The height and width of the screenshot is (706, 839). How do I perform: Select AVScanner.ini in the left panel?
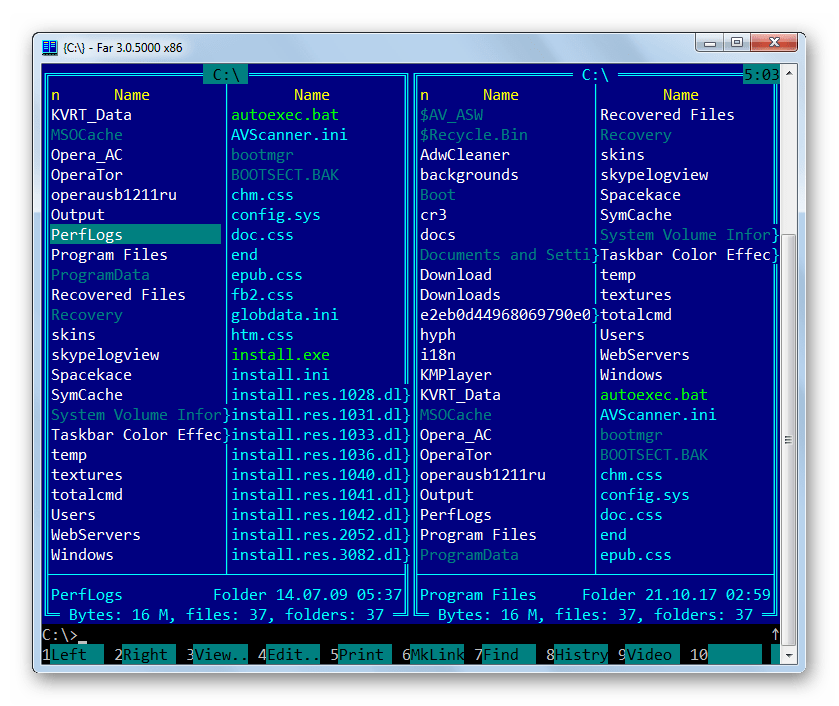pyautogui.click(x=289, y=135)
